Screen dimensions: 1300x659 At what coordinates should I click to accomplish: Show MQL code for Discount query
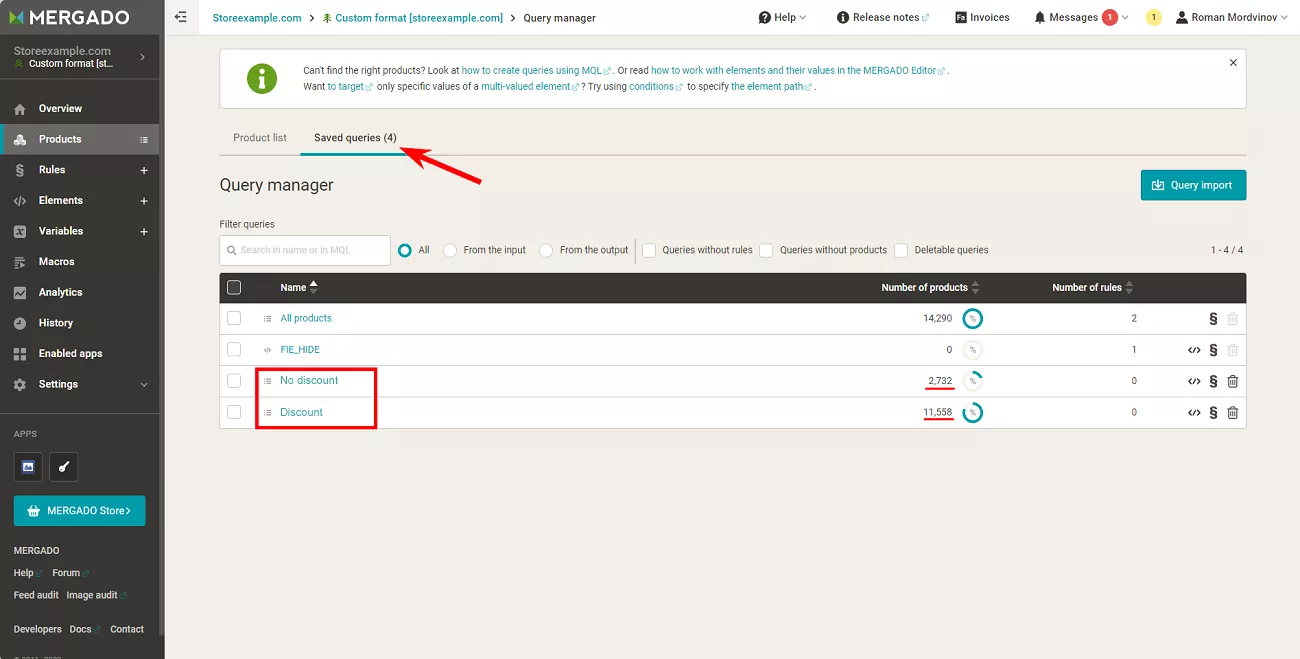pos(1194,413)
